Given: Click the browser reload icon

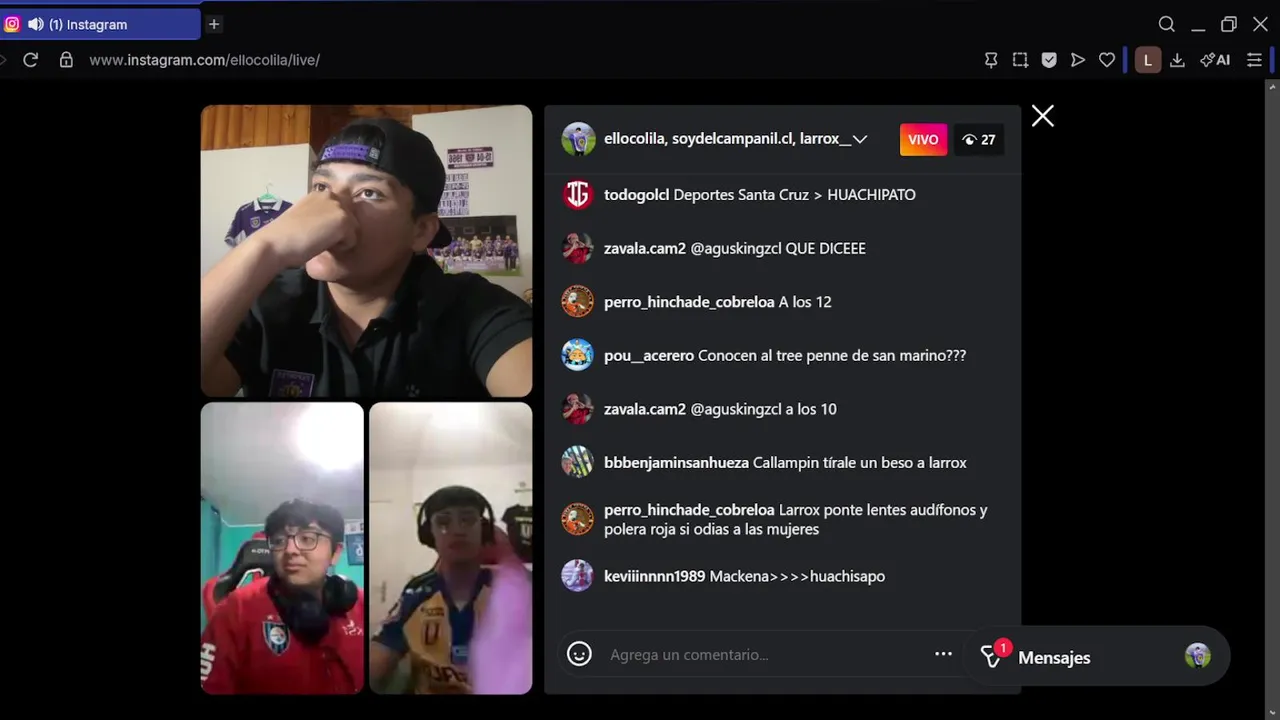Looking at the screenshot, I should pyautogui.click(x=30, y=60).
